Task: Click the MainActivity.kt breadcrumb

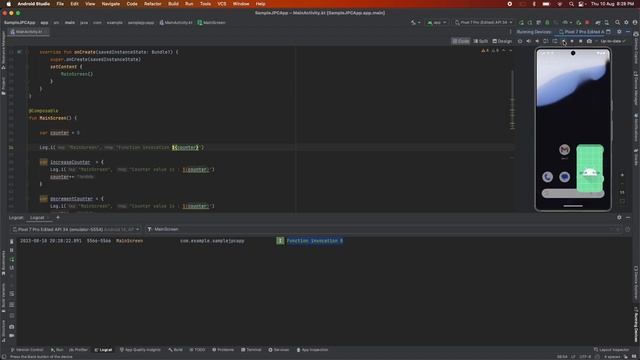Action: [176, 22]
